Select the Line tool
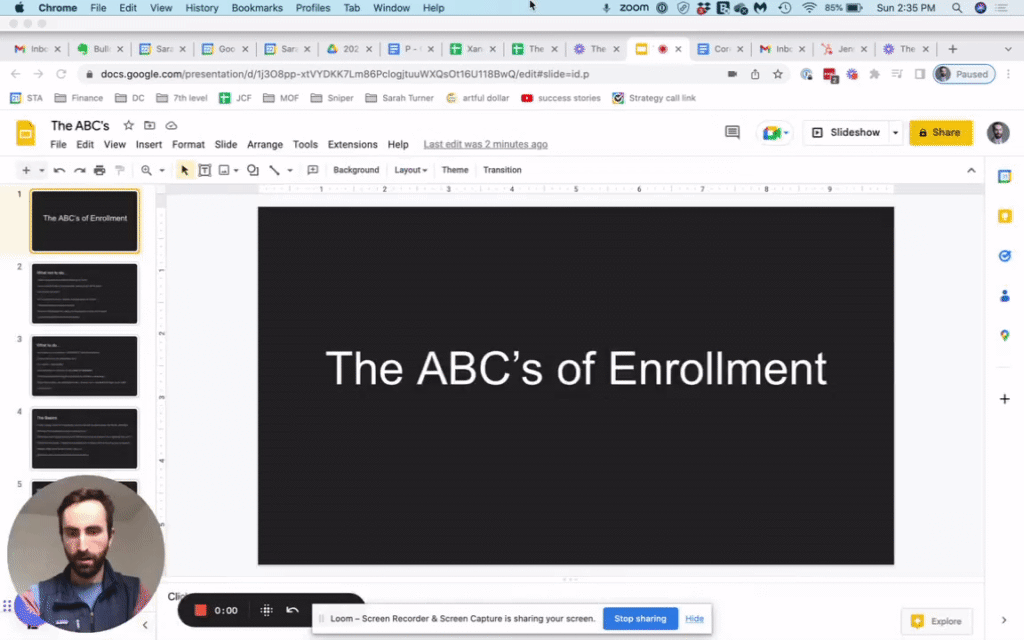The width and height of the screenshot is (1024, 640). pyautogui.click(x=274, y=170)
